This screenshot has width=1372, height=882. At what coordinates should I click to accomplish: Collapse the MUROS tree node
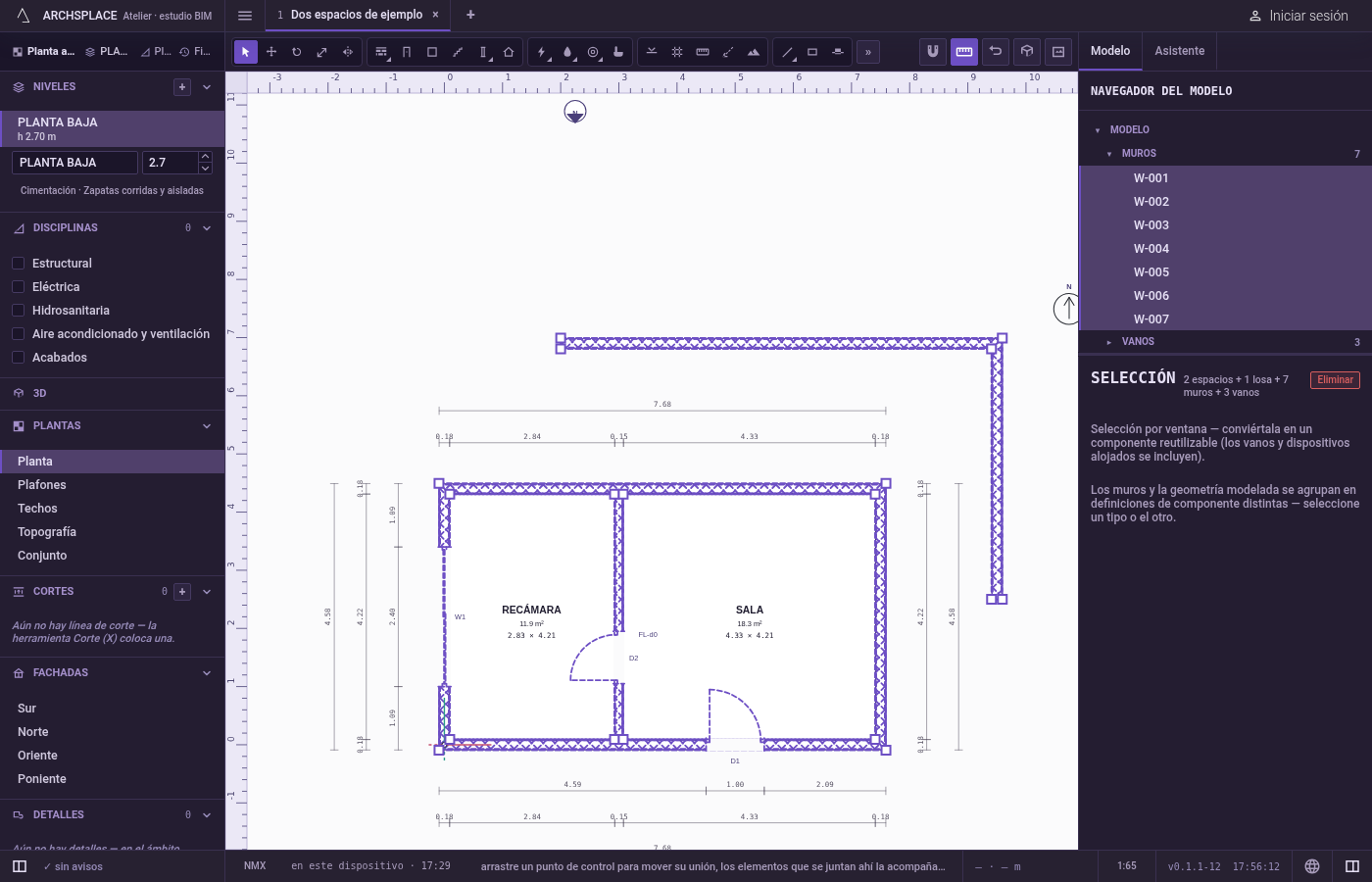tap(1109, 154)
